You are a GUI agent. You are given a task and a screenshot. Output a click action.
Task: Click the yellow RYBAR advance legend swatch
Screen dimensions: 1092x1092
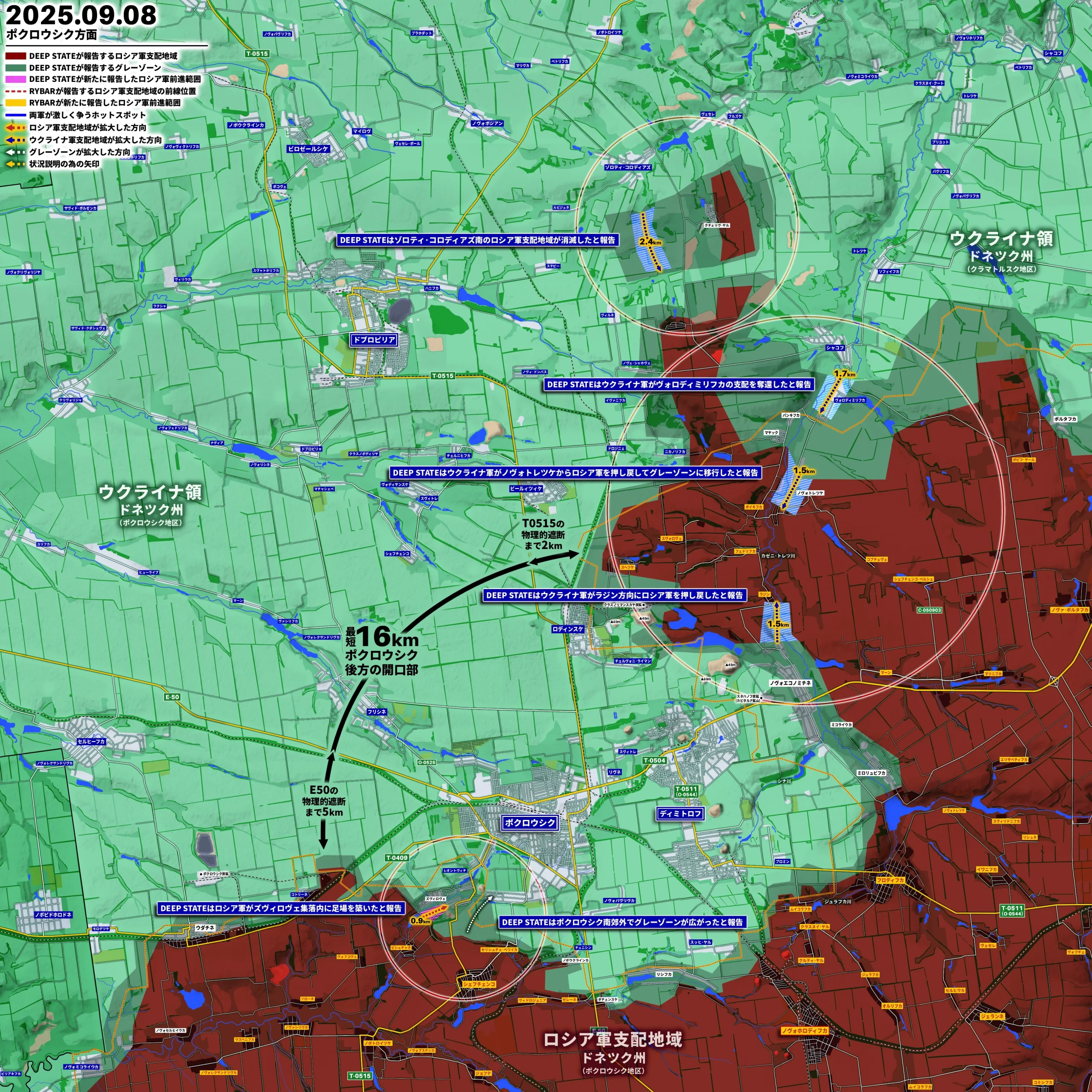pos(15,103)
